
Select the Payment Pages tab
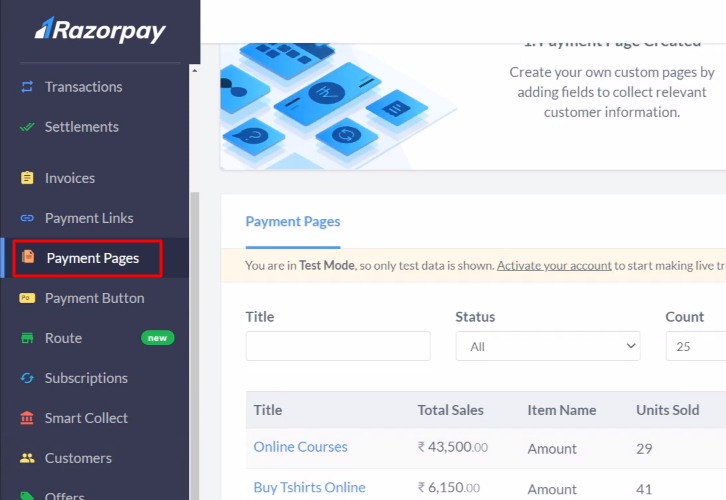(293, 222)
